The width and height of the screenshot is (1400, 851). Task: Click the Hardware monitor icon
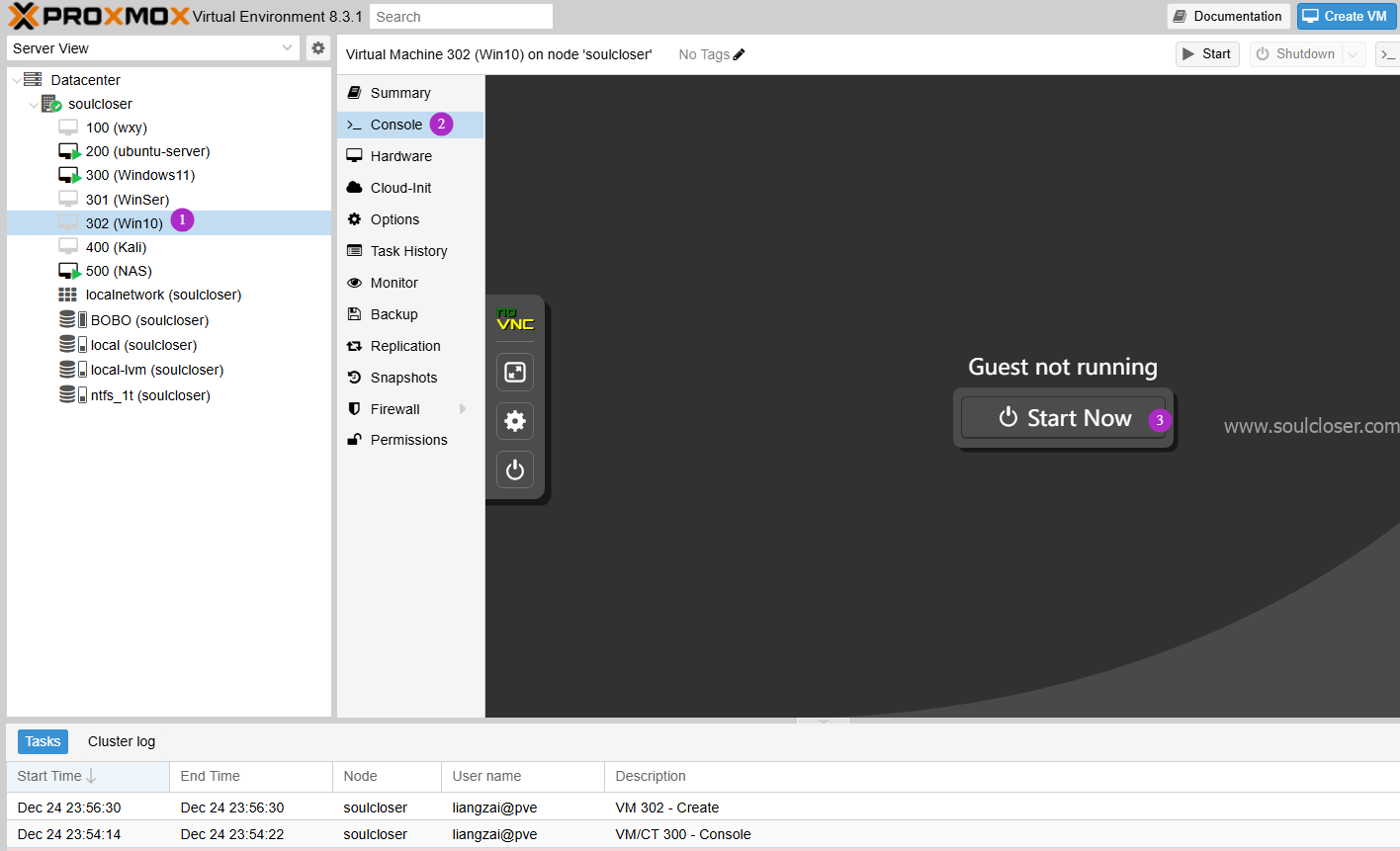point(354,156)
